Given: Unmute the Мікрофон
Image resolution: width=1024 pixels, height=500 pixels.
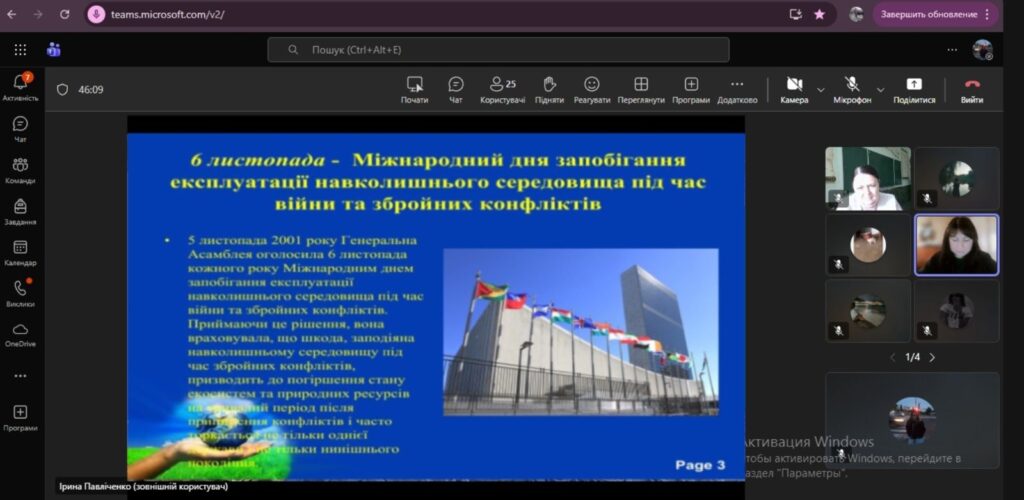Looking at the screenshot, I should [852, 88].
